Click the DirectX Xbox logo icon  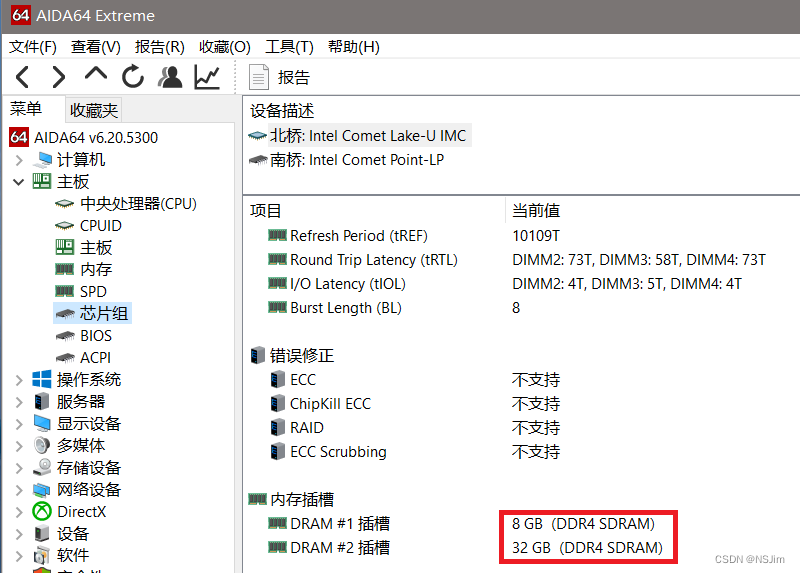[x=42, y=511]
